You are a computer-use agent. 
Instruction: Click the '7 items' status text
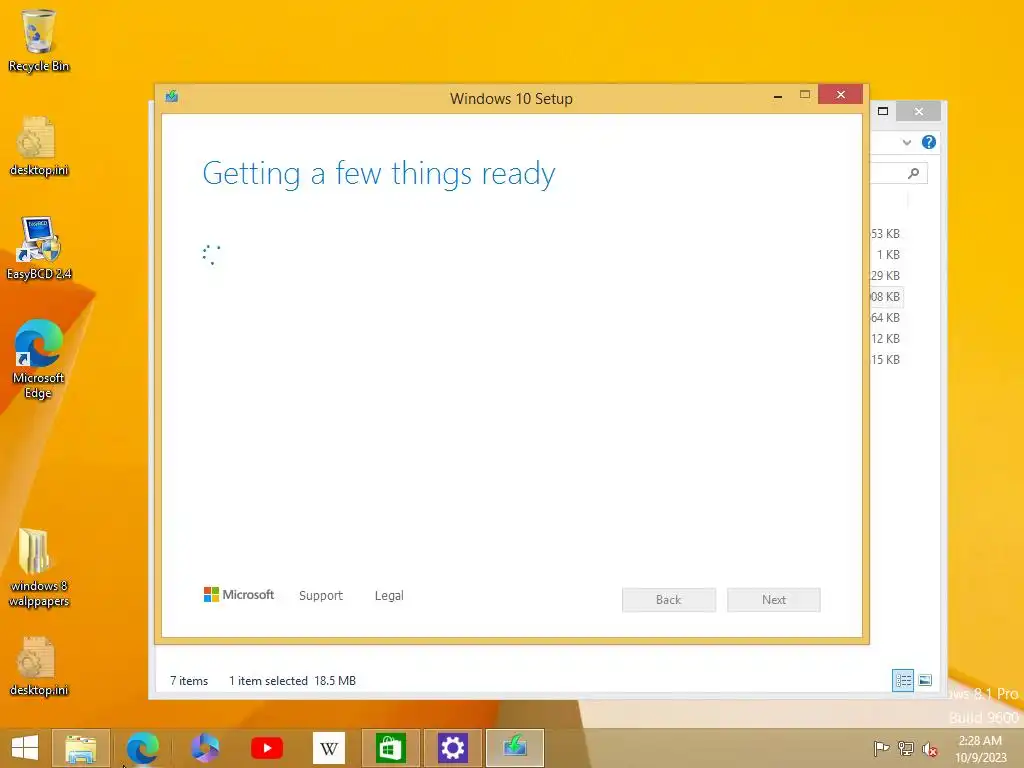pos(189,680)
